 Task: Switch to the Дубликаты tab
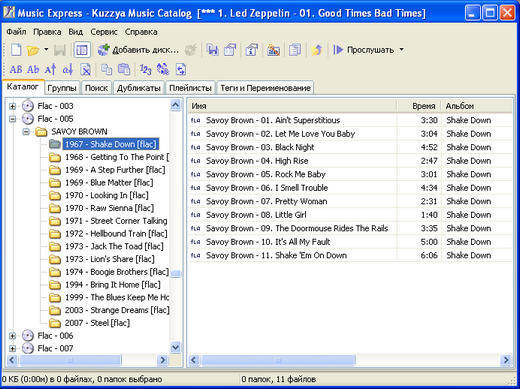(x=138, y=88)
